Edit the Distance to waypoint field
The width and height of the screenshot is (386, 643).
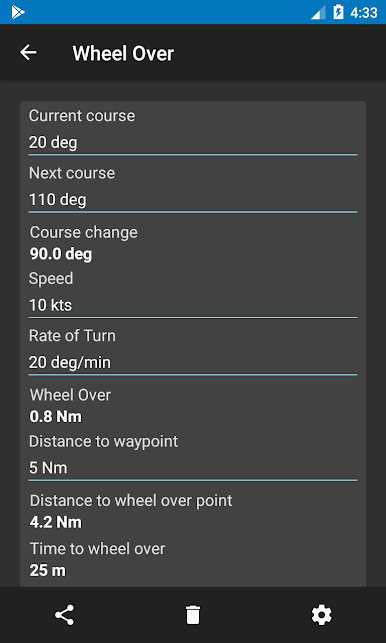193,468
